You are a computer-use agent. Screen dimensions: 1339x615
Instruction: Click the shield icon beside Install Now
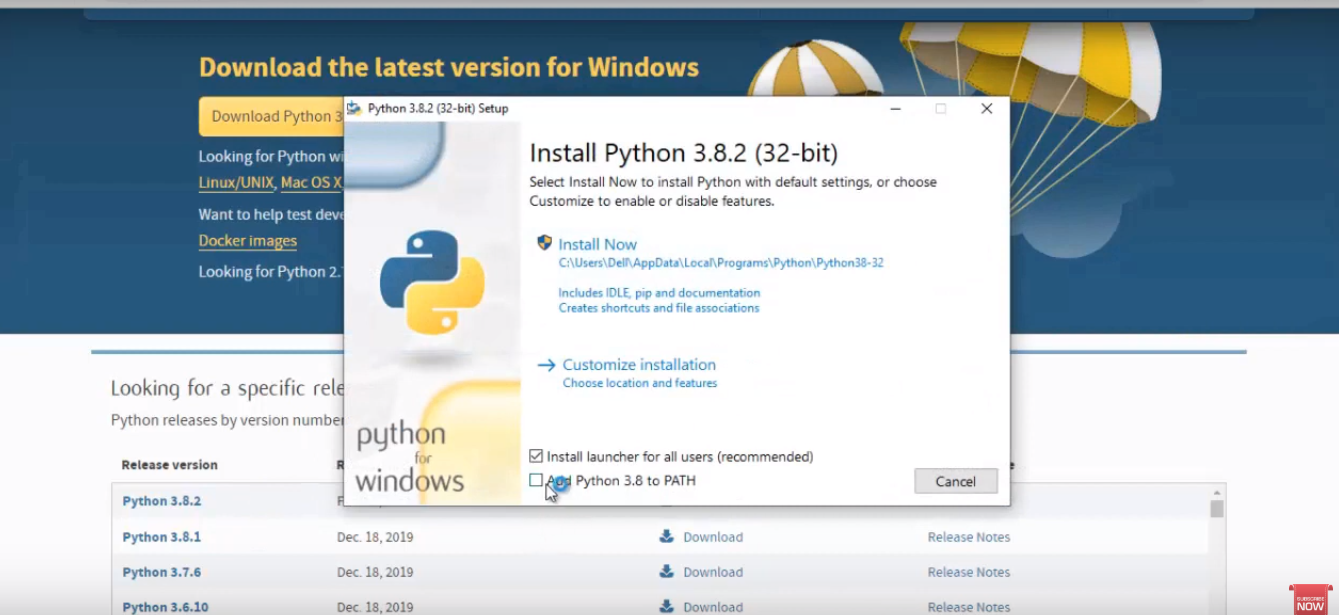543,243
